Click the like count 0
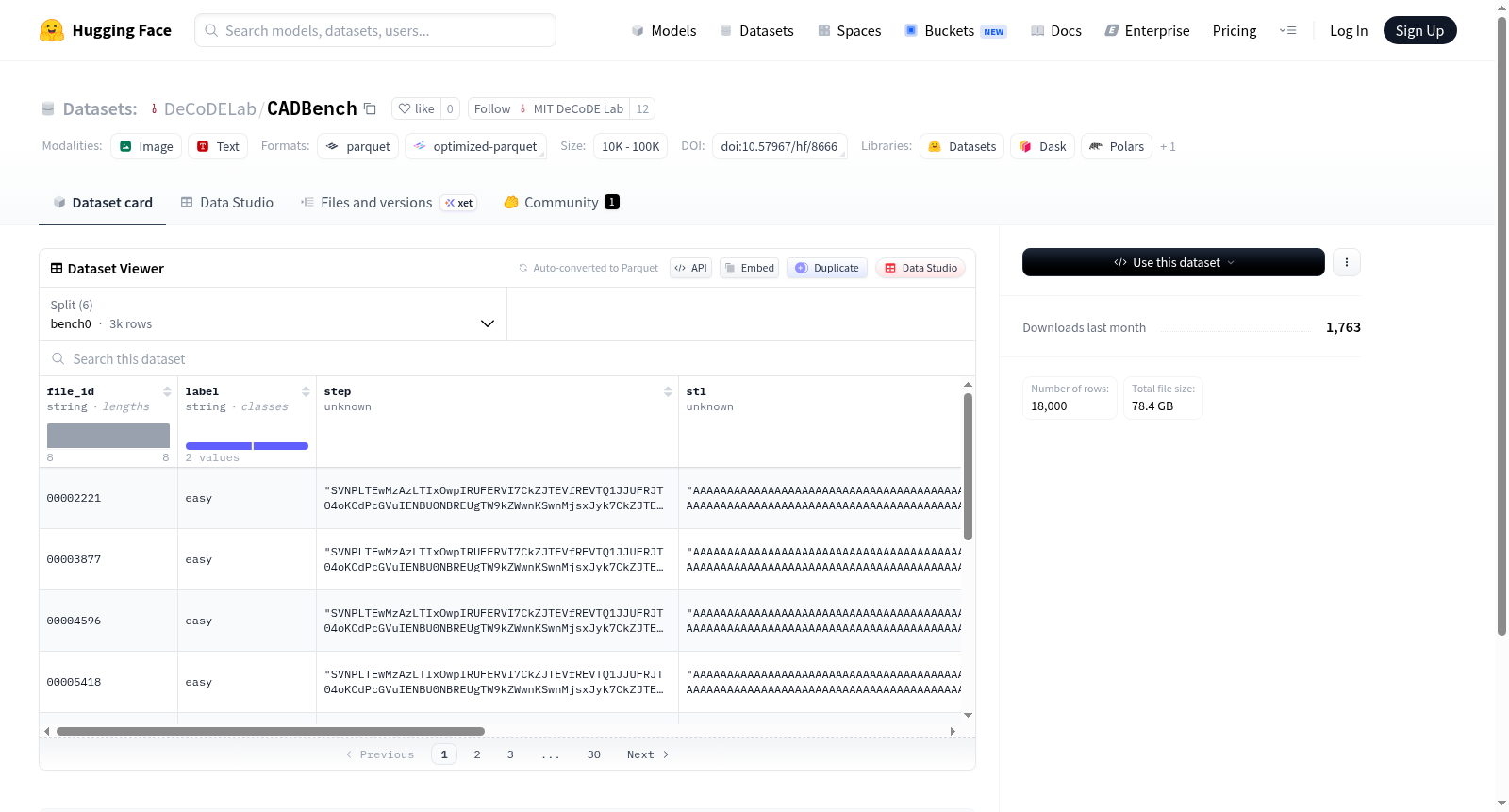The image size is (1509, 812). coord(450,108)
